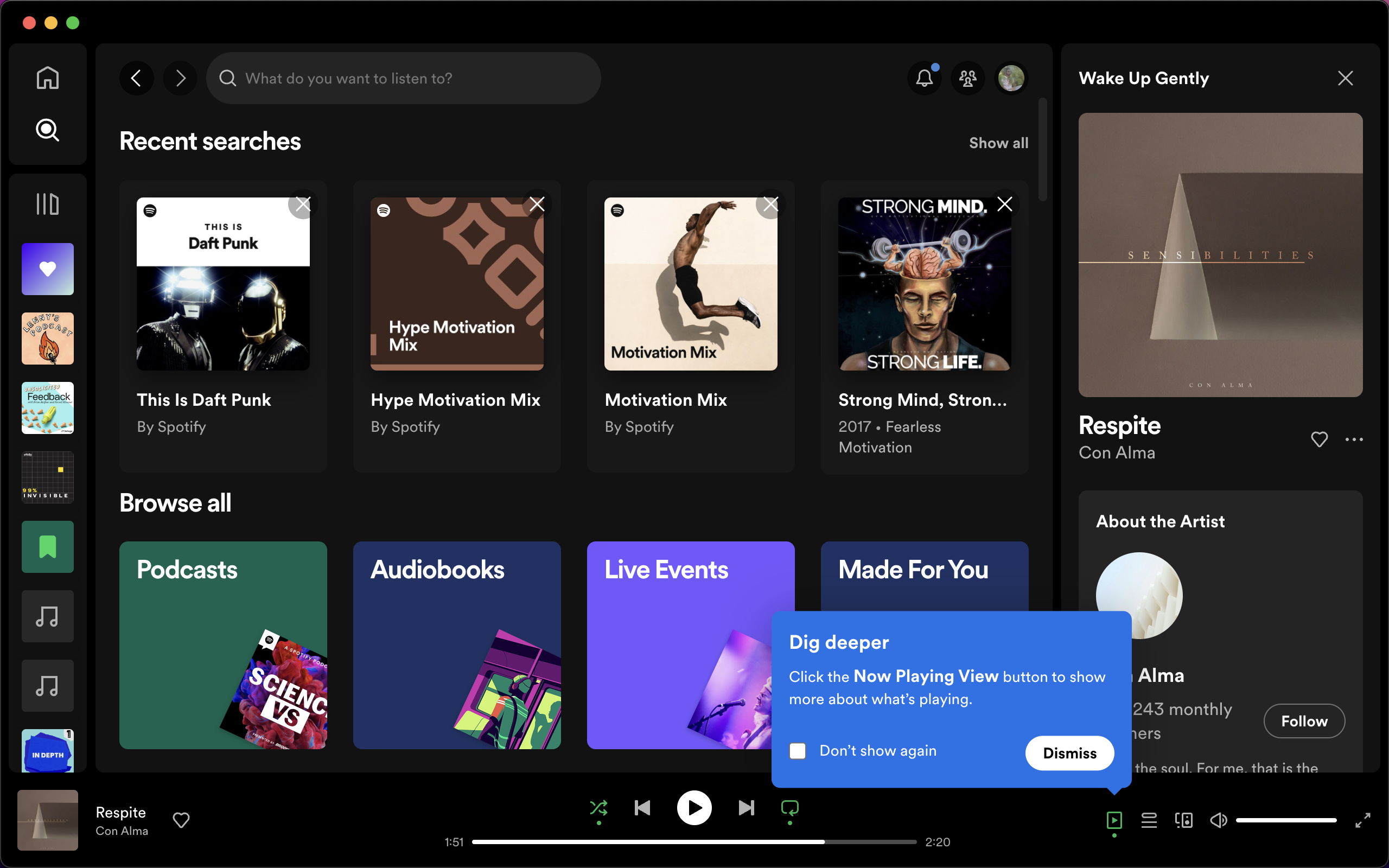
Task: Open 99% Invisible podcast in the sidebar
Action: (48, 477)
